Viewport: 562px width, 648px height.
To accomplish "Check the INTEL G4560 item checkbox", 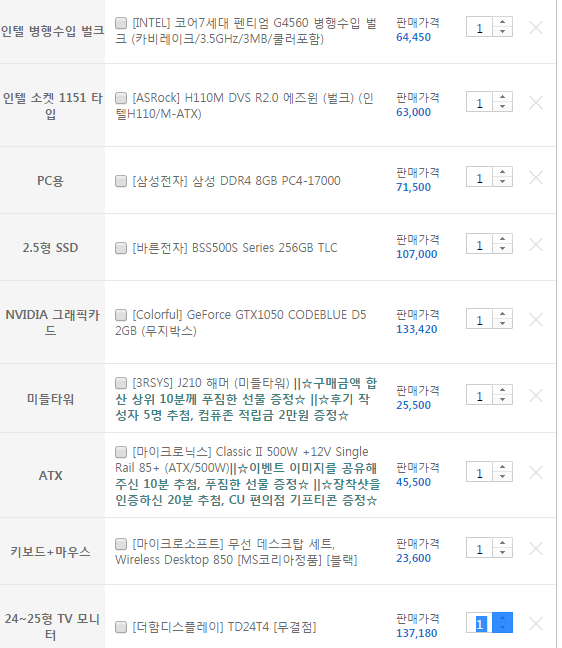I will coord(121,23).
